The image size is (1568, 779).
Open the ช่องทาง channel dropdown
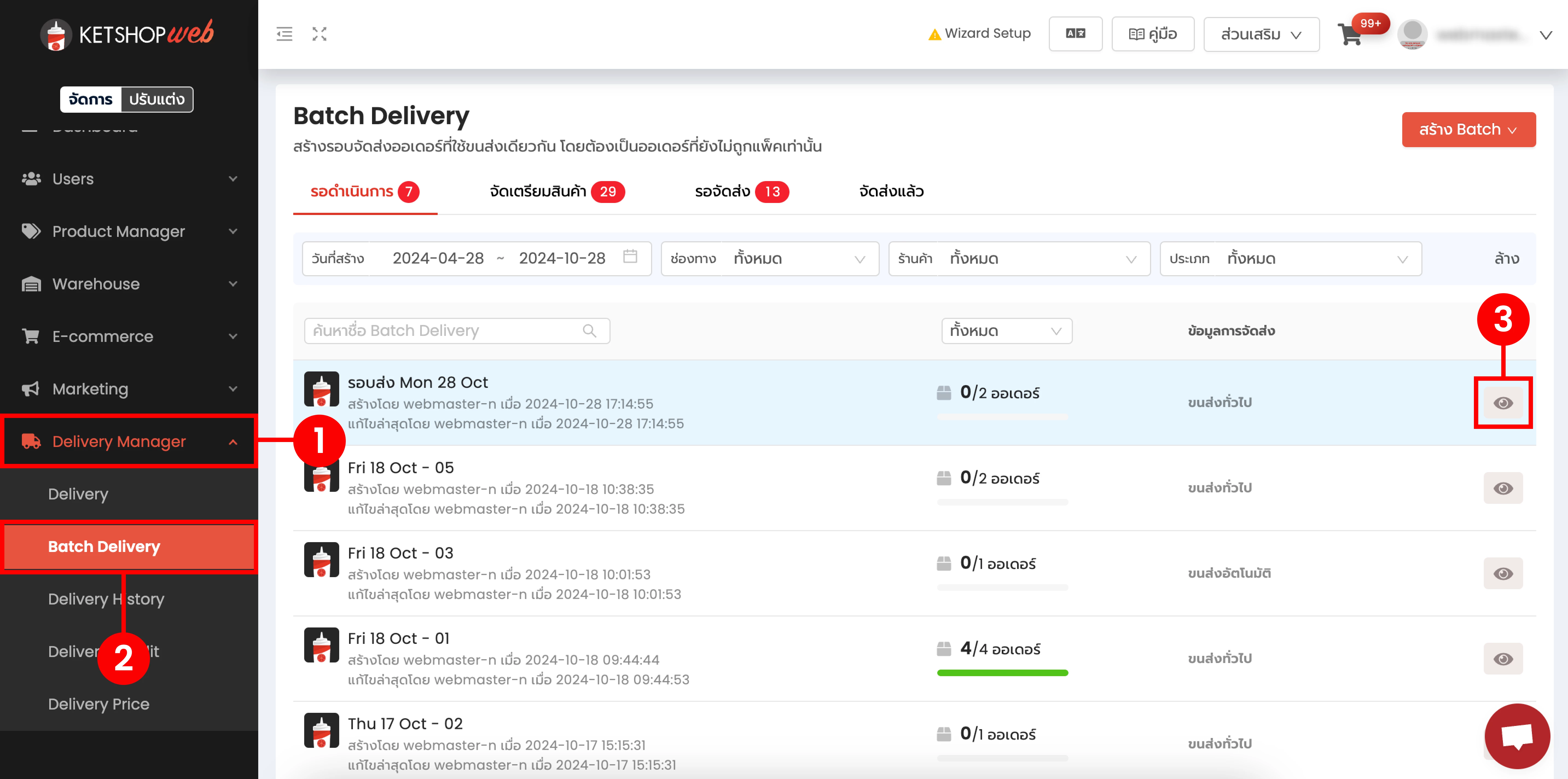click(x=770, y=259)
